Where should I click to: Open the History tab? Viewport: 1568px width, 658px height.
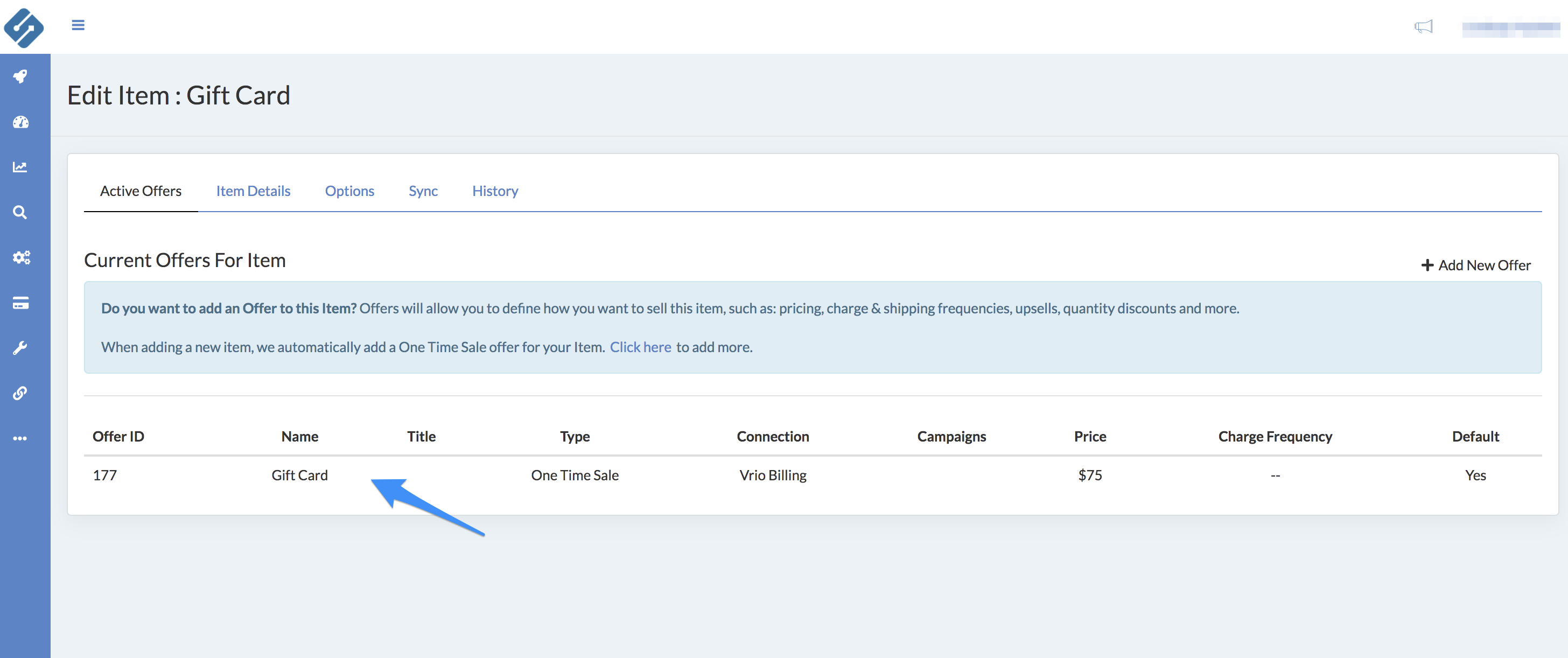[x=495, y=191]
